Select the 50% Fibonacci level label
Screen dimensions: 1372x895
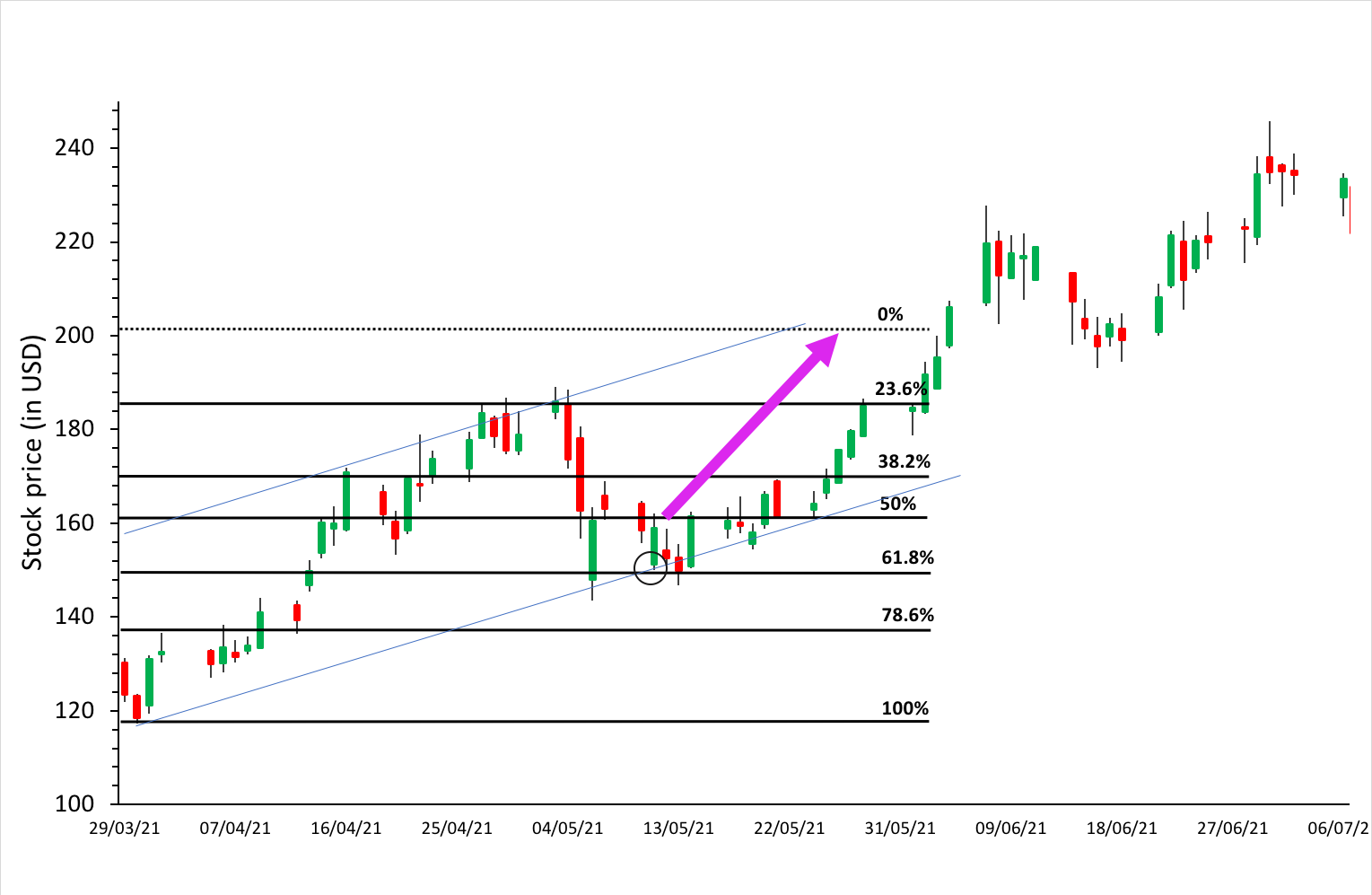(x=898, y=504)
